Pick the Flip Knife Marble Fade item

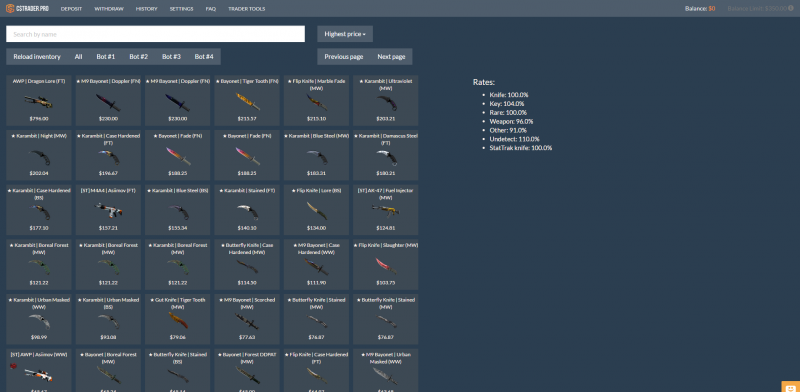coord(316,101)
